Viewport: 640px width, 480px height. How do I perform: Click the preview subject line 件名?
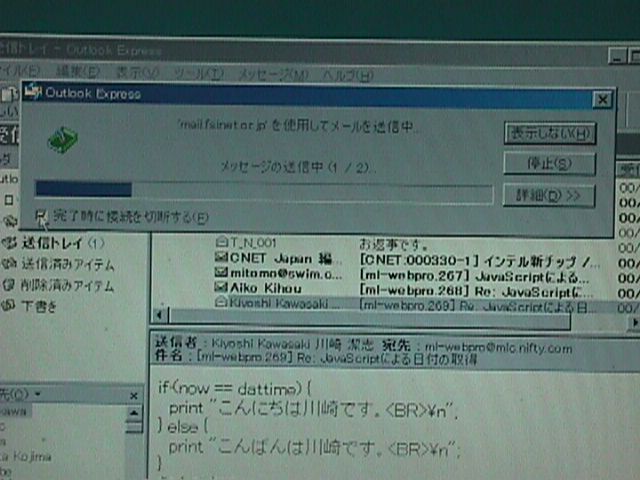pos(316,358)
